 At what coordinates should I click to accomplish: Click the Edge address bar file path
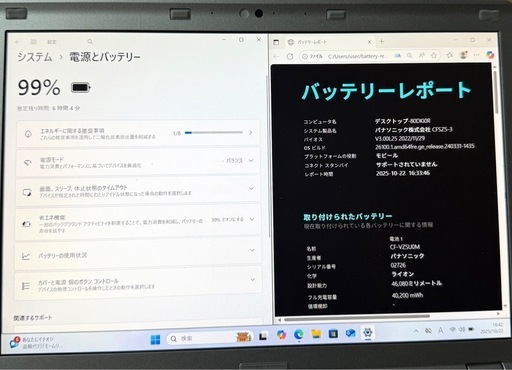(x=358, y=56)
